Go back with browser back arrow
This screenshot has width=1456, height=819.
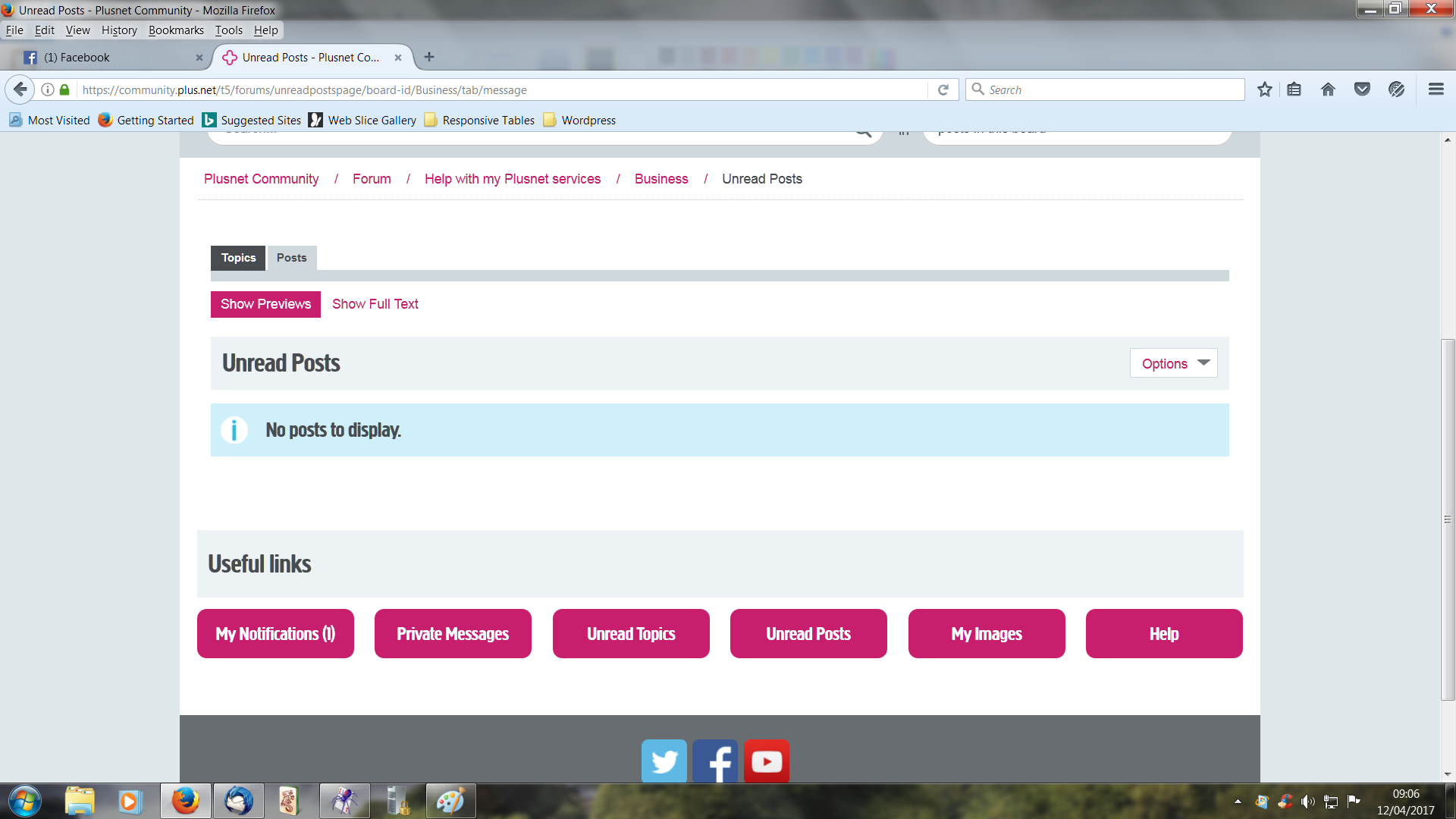coord(20,89)
